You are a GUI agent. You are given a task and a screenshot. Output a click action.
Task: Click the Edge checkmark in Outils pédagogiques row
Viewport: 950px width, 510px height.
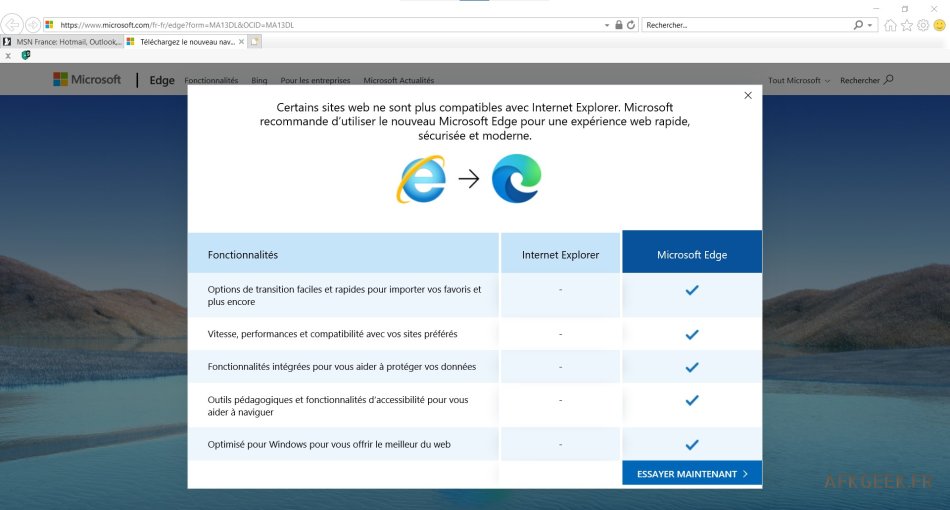[692, 400]
